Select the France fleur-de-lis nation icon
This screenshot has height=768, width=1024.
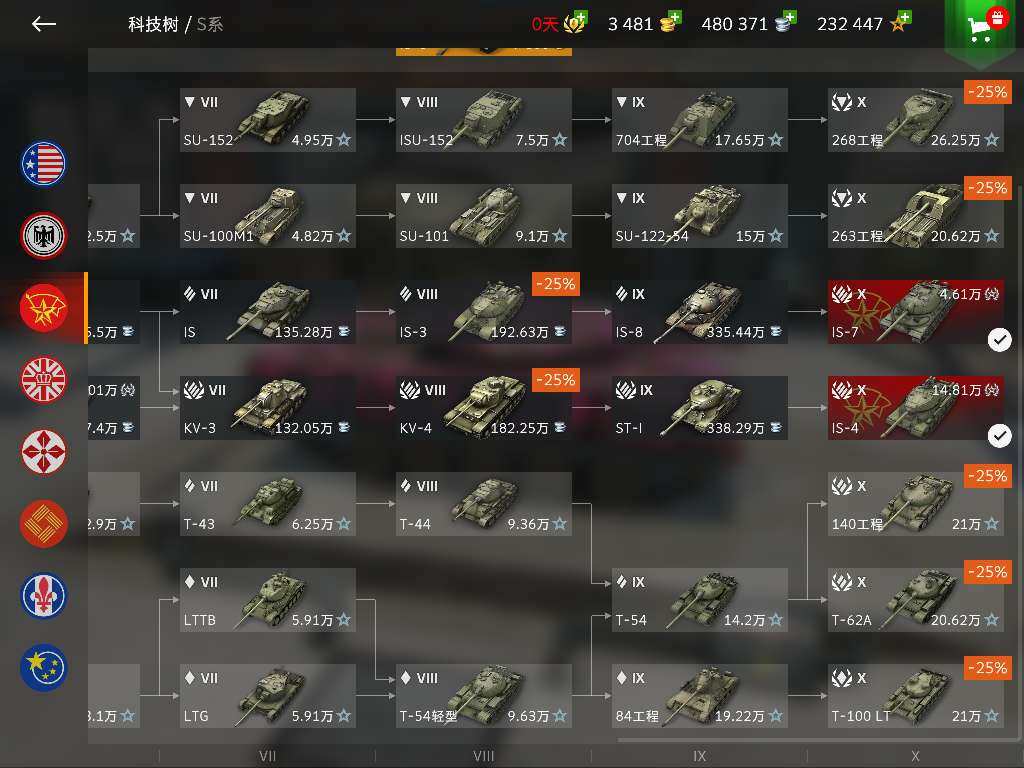[43, 595]
